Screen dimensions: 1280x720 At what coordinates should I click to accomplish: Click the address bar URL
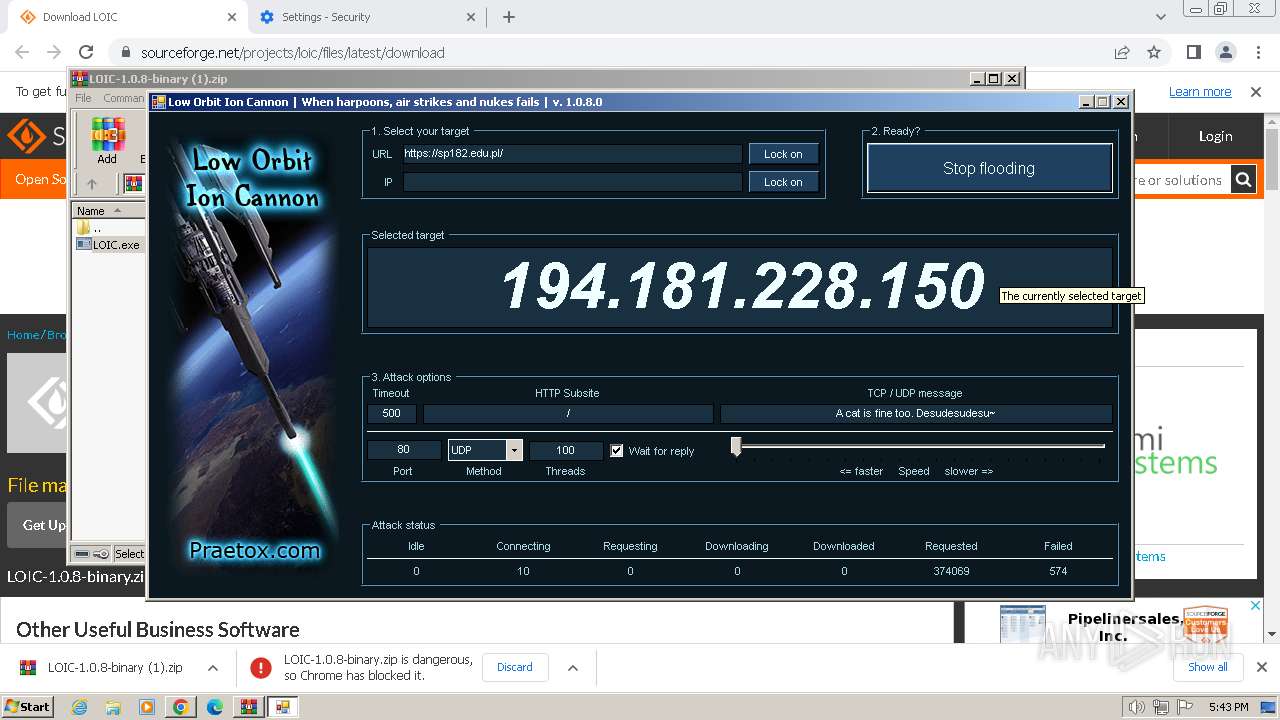click(292, 53)
